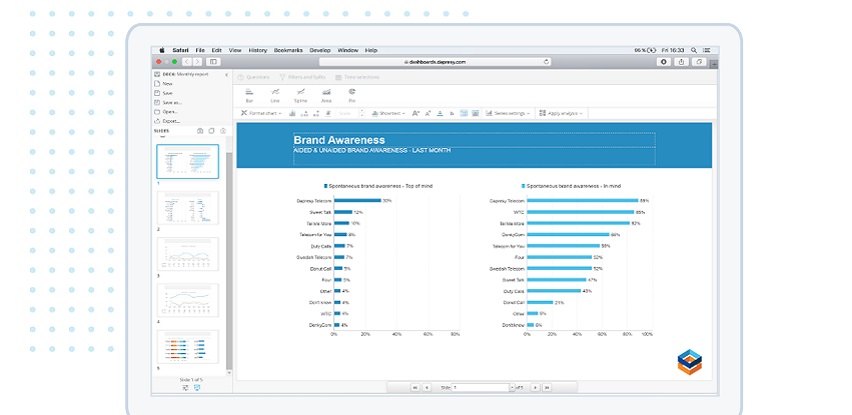Click Export... in the deck menu
Viewport: 852px width, 415px height.
point(167,121)
